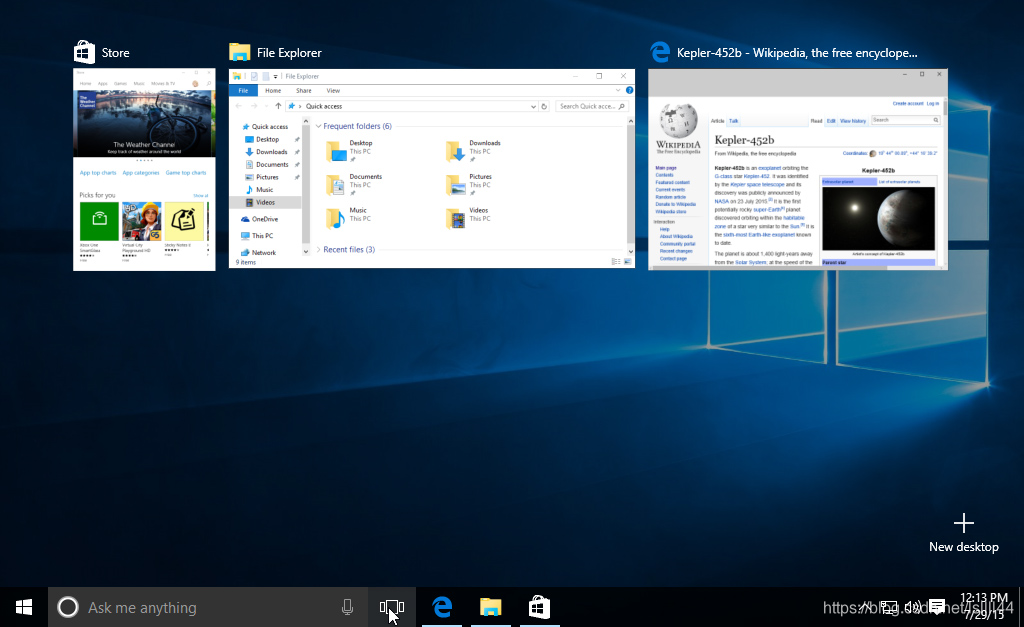The image size is (1024, 627).
Task: Expand the Recent files section
Action: (319, 249)
